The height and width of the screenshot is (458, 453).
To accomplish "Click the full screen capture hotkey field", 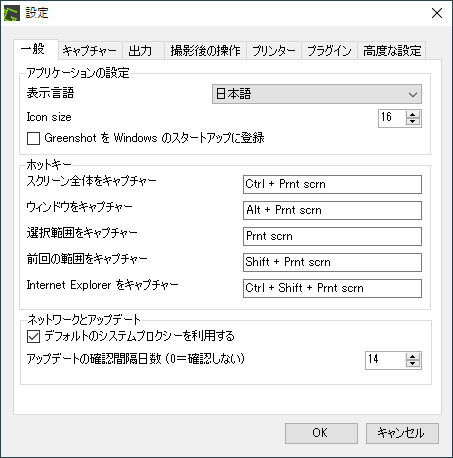I will 332,184.
